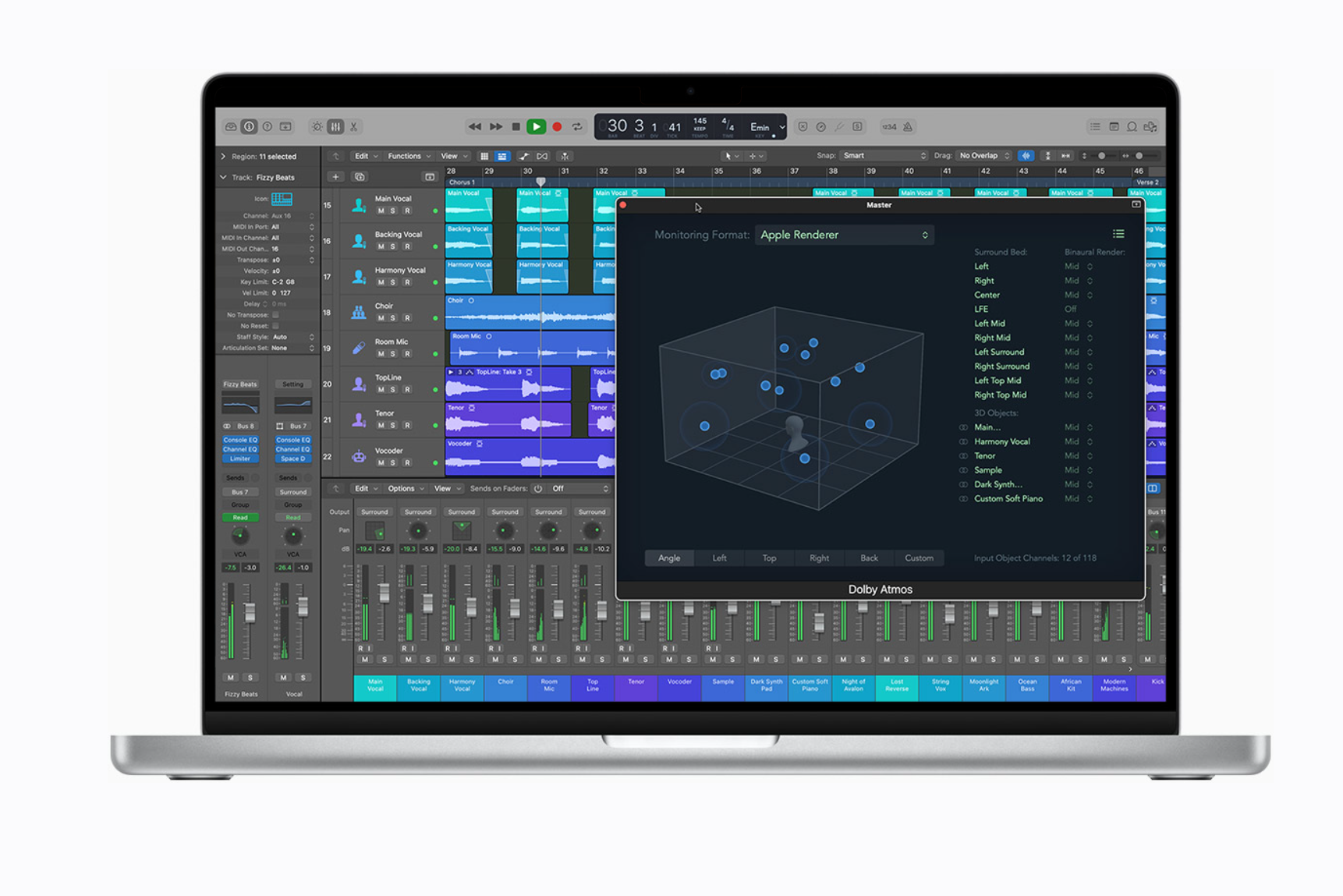Record-enable the Harmony Vocal track

click(406, 282)
